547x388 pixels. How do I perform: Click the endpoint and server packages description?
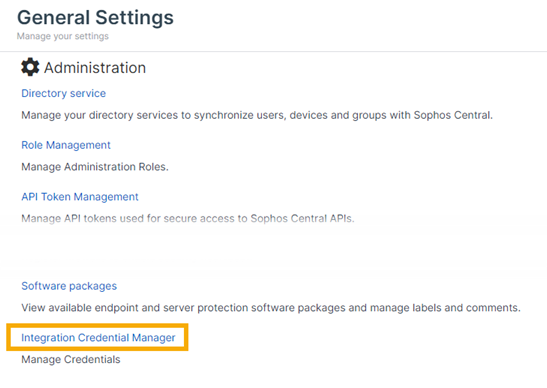[x=271, y=308]
